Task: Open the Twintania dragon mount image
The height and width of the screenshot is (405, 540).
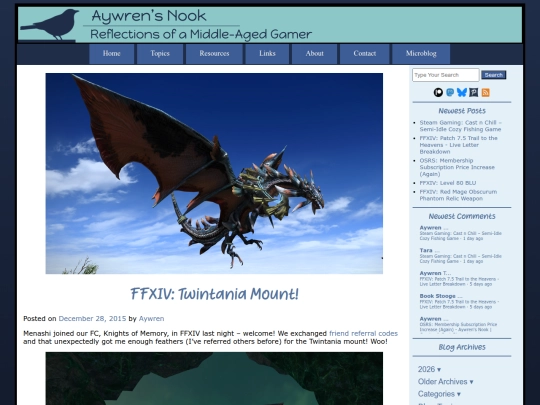Action: pyautogui.click(x=214, y=173)
